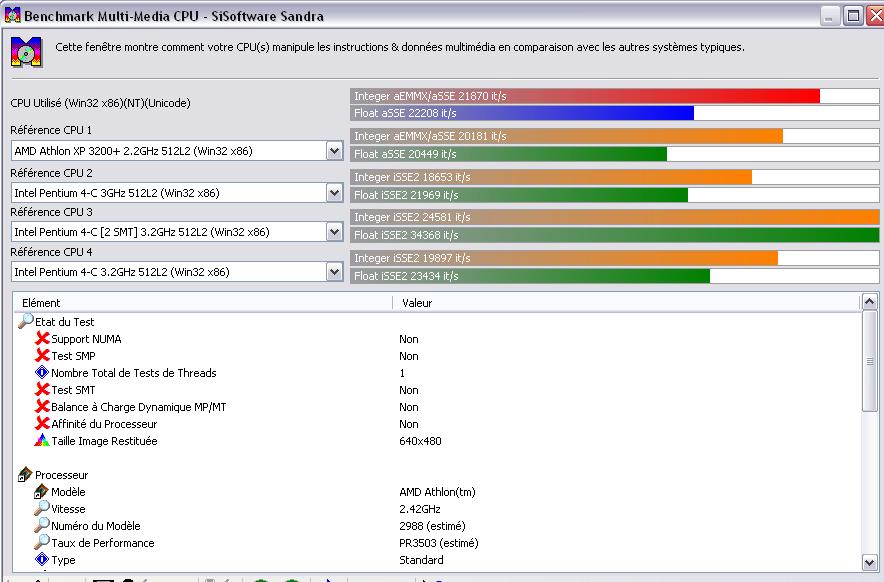Viewport: 884px width, 582px height.
Task: Click the Processeur section icon
Action: pyautogui.click(x=25, y=474)
